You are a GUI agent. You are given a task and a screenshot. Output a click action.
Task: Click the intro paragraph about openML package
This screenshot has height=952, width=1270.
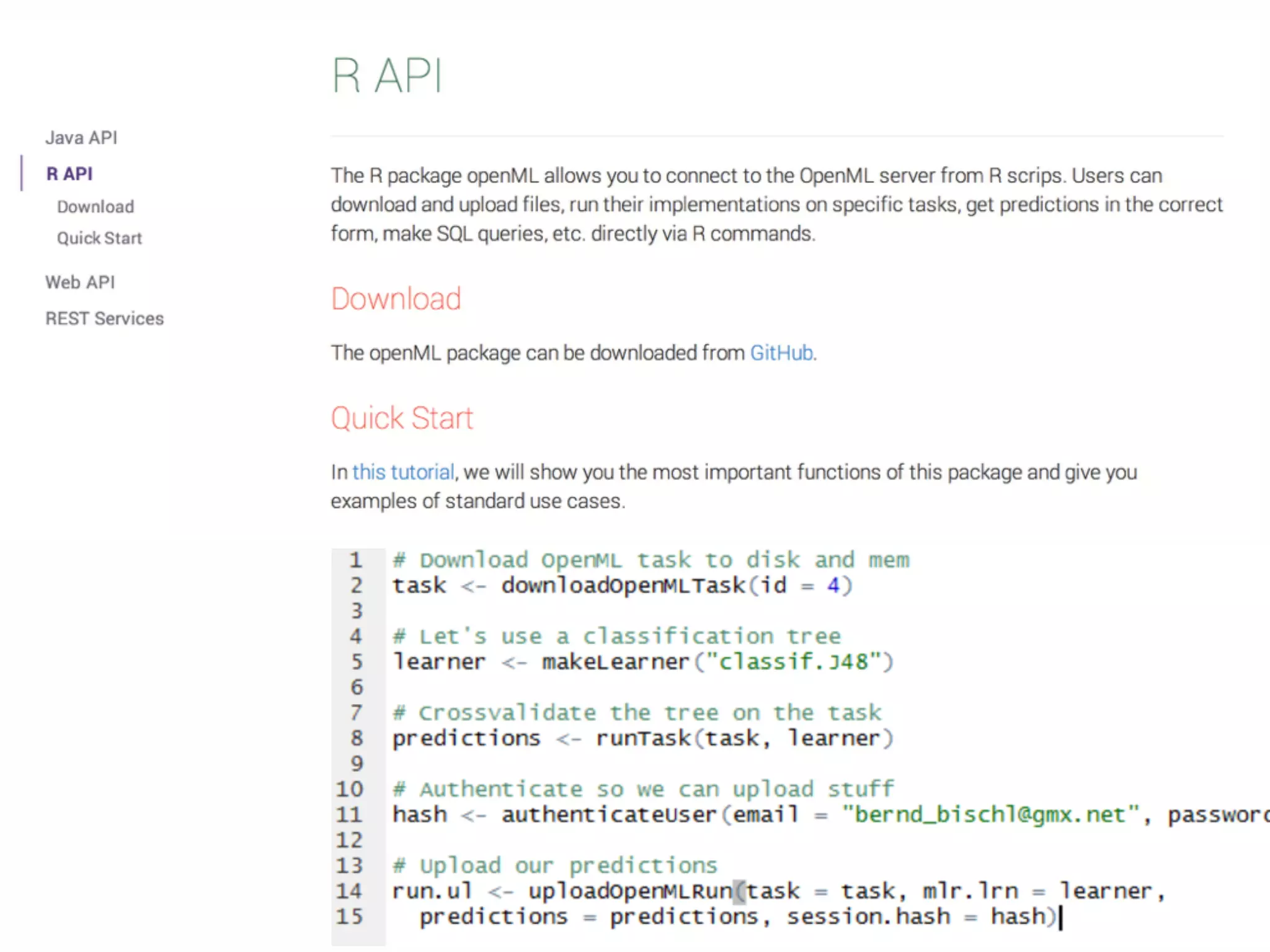775,205
